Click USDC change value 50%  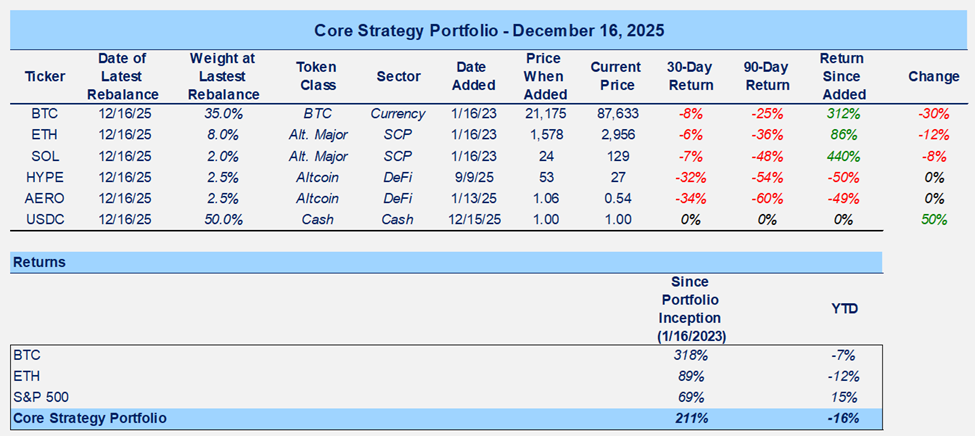(934, 219)
